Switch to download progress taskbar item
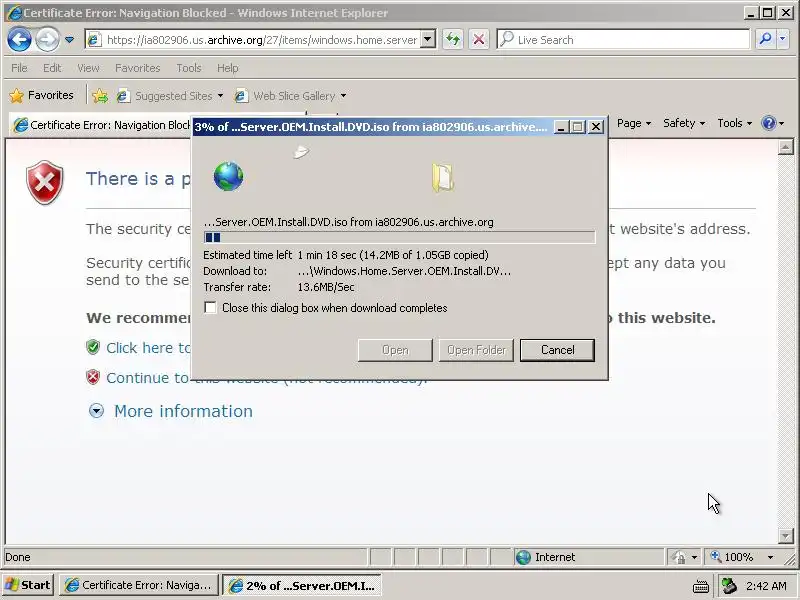 coord(302,586)
